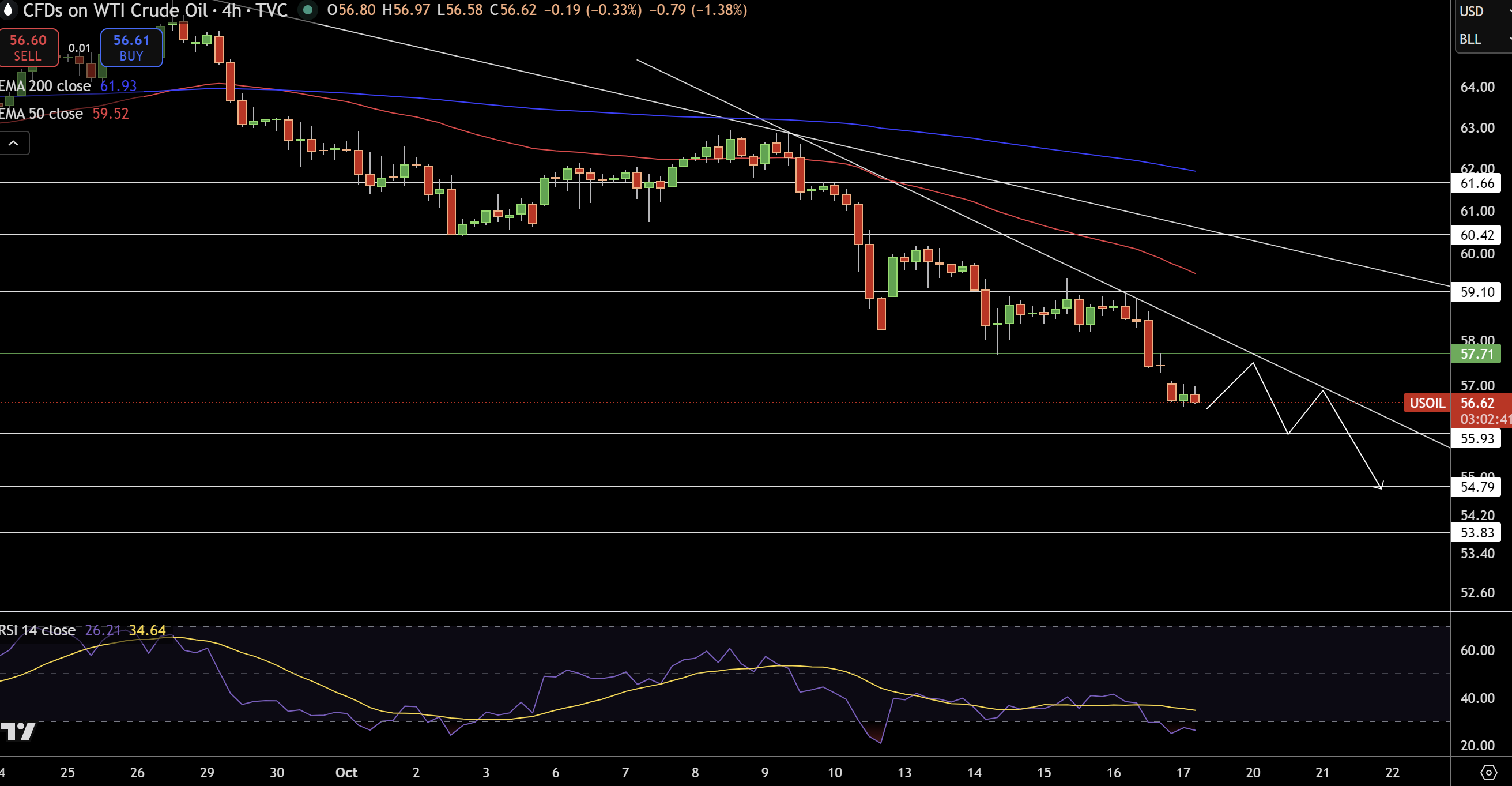Select the RSI 14 close indicator legend
This screenshot has height=786, width=1512.
pos(38,630)
